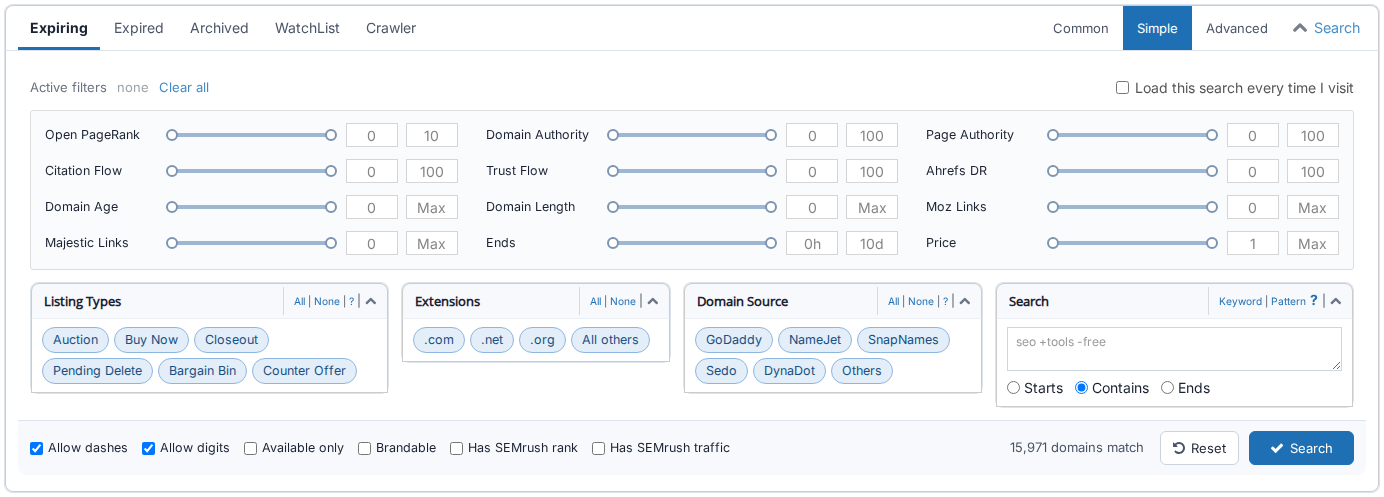Collapse the Search keyword panel
This screenshot has height=497, width=1384.
1335,301
